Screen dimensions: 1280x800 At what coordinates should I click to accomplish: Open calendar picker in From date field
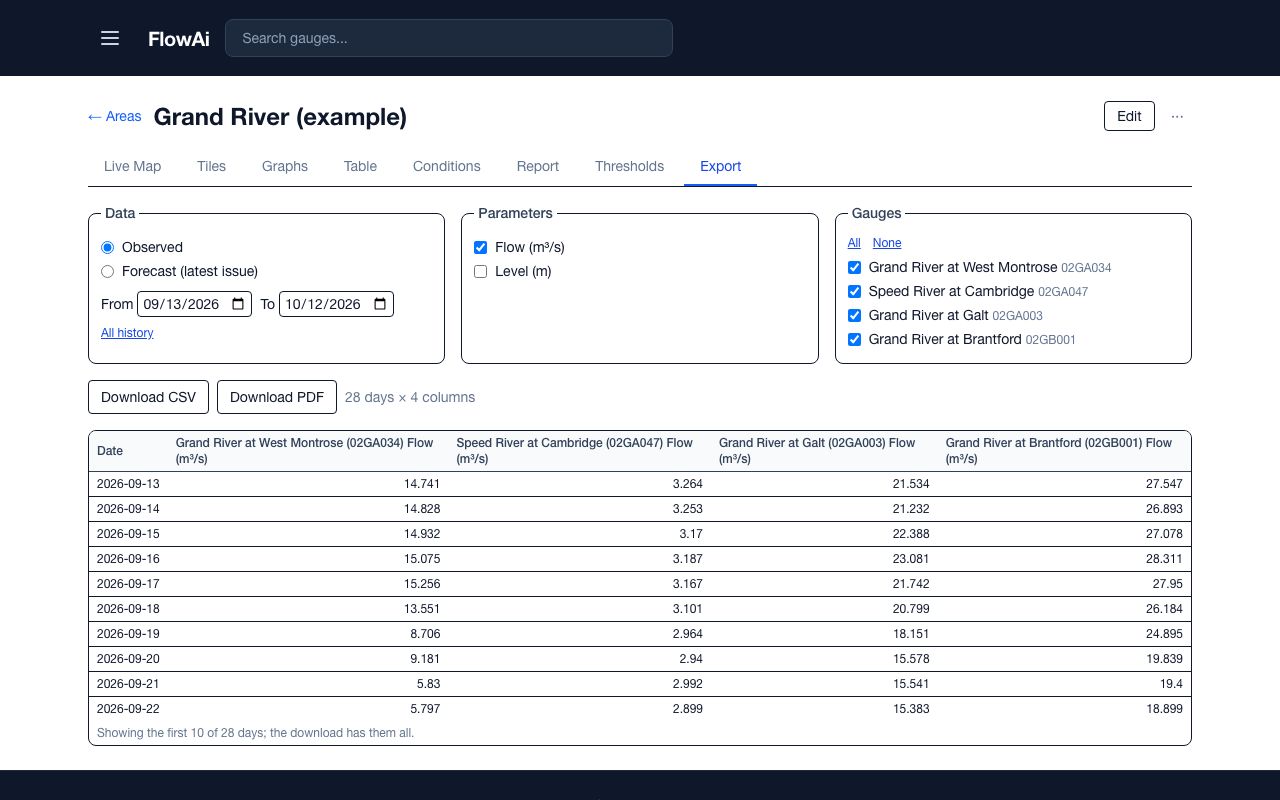coord(238,304)
